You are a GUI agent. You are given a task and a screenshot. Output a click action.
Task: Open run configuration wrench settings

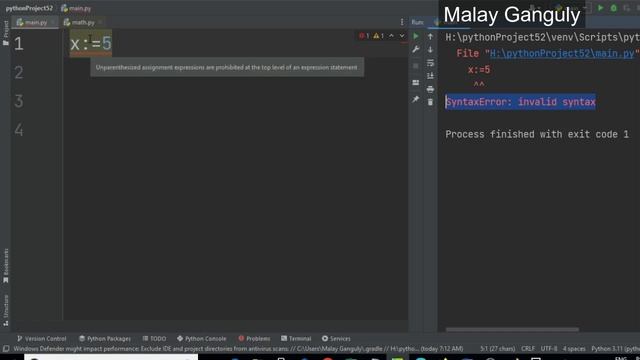click(x=416, y=49)
